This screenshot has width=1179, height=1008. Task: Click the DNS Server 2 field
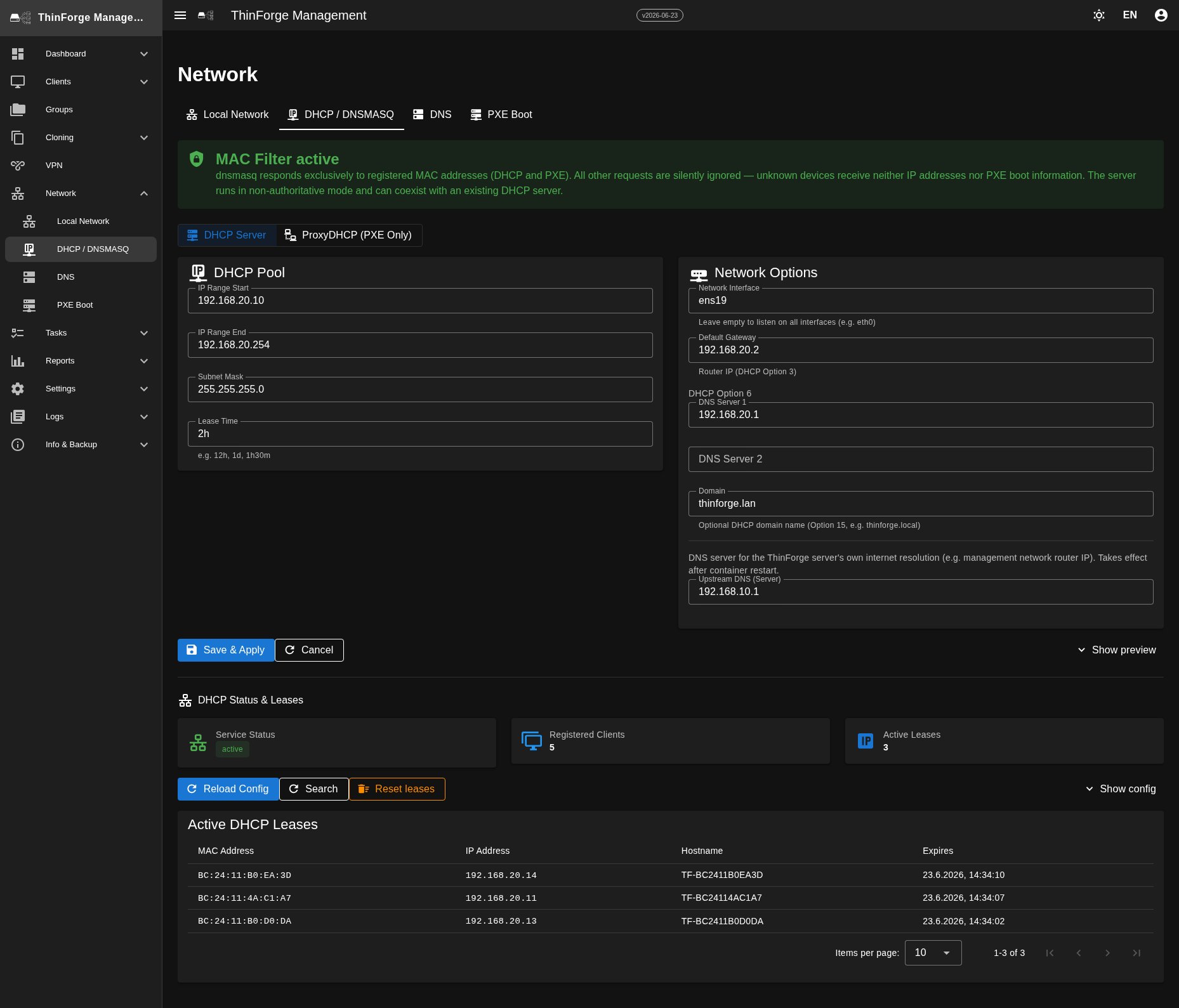(x=921, y=459)
